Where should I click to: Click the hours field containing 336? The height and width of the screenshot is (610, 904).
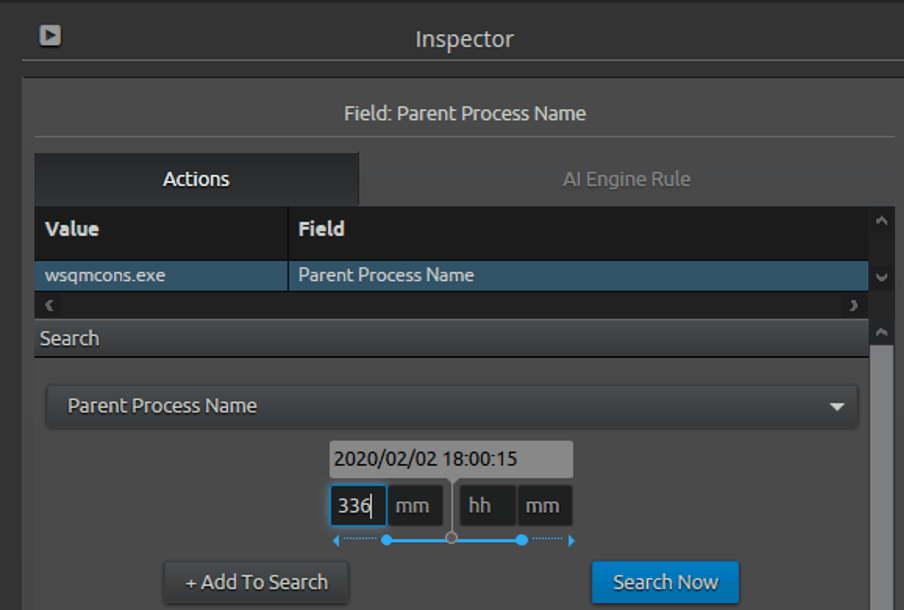point(358,506)
